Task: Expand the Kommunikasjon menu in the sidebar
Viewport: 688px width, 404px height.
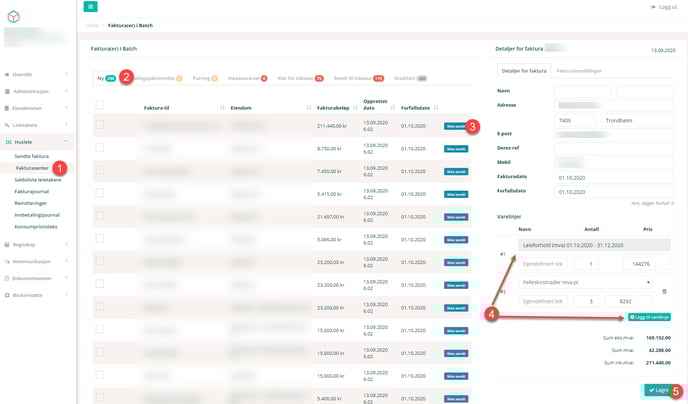Action: [x=66, y=261]
